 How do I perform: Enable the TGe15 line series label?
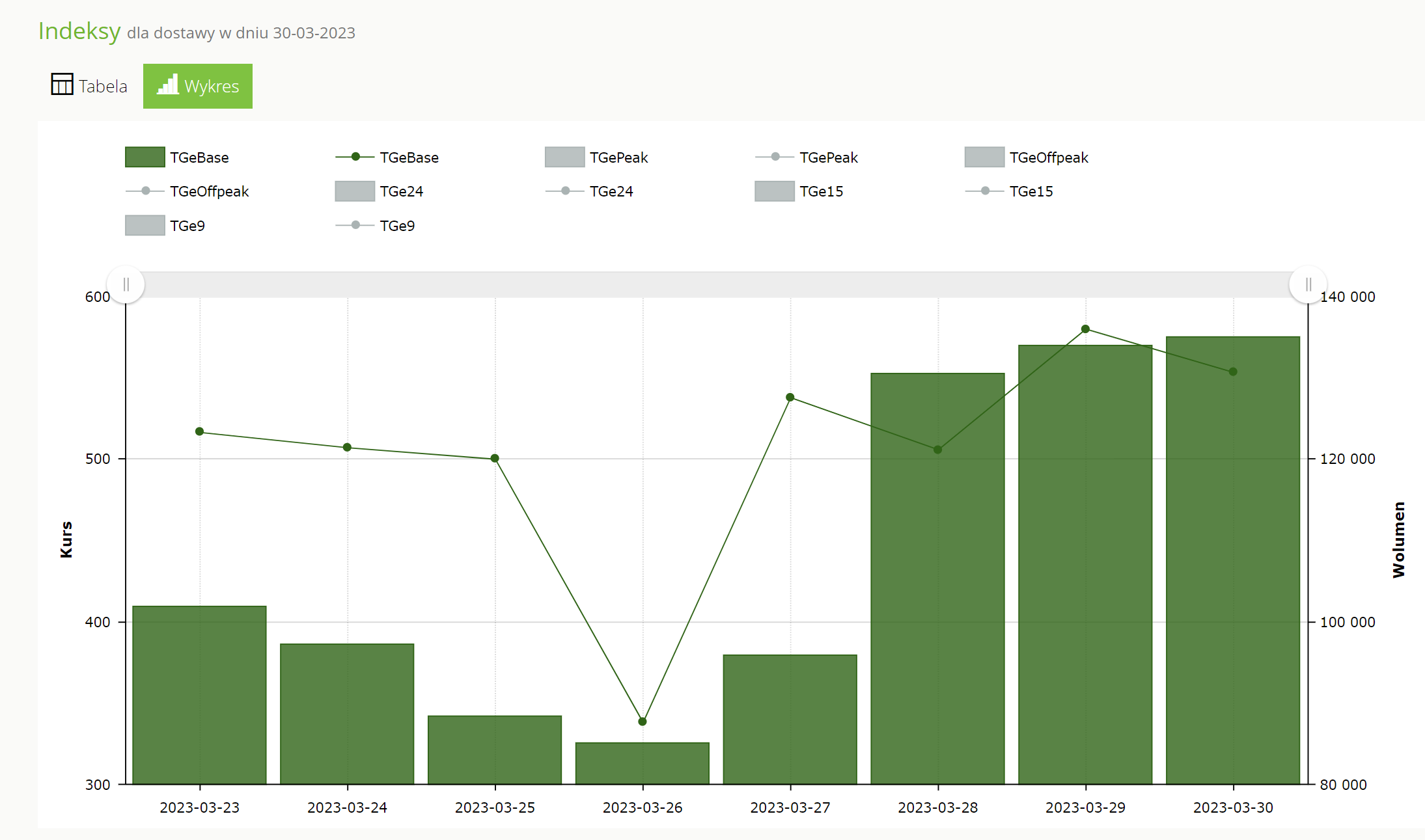click(1031, 191)
